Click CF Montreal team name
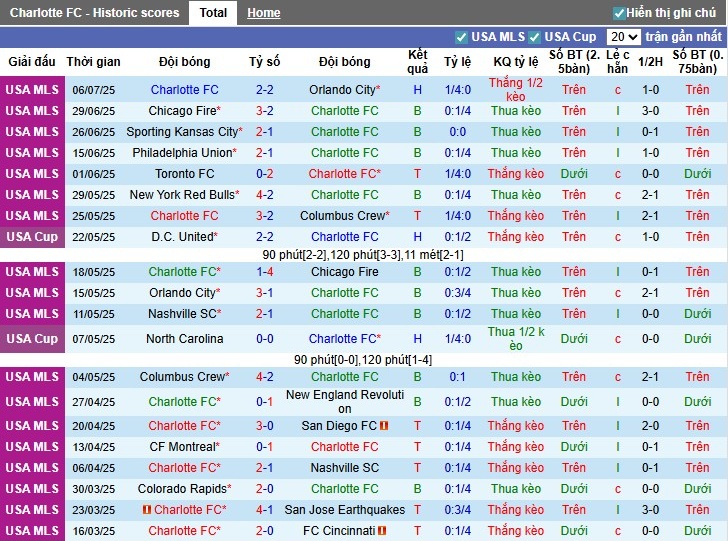The image size is (728, 541). click(182, 446)
